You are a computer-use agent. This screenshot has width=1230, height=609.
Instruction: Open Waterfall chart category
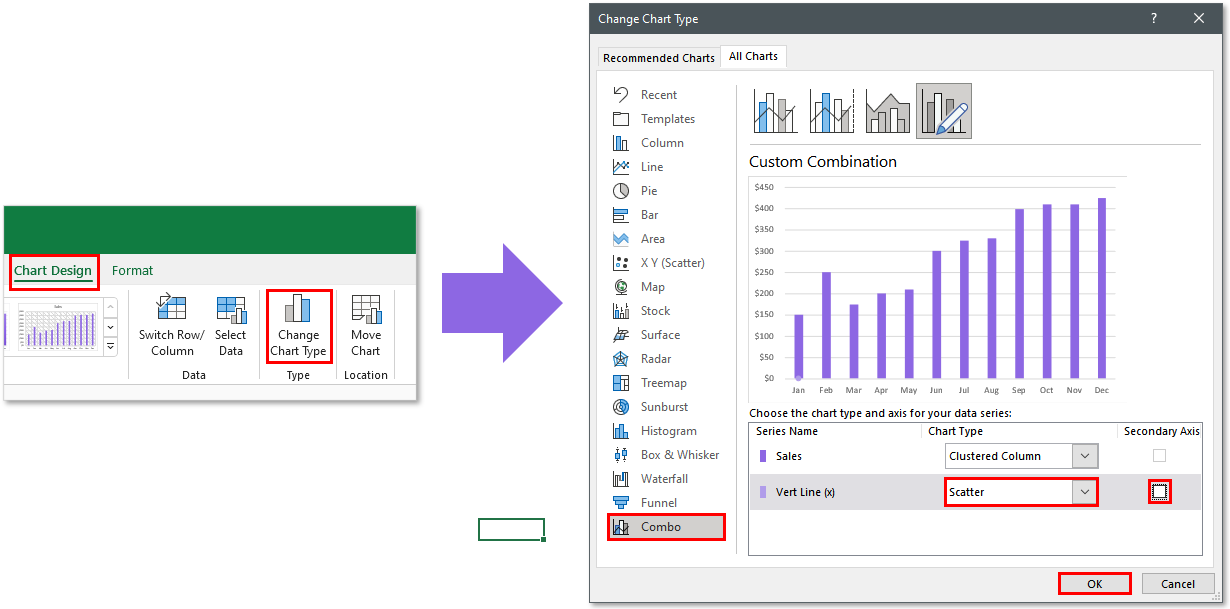coord(665,479)
